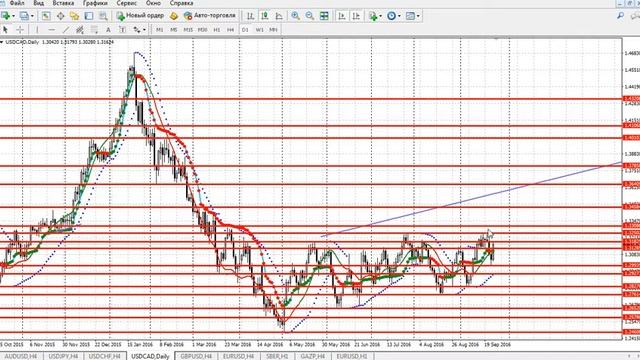Open the Profiles icon
This screenshot has height=360, width=640.
pos(24,16)
